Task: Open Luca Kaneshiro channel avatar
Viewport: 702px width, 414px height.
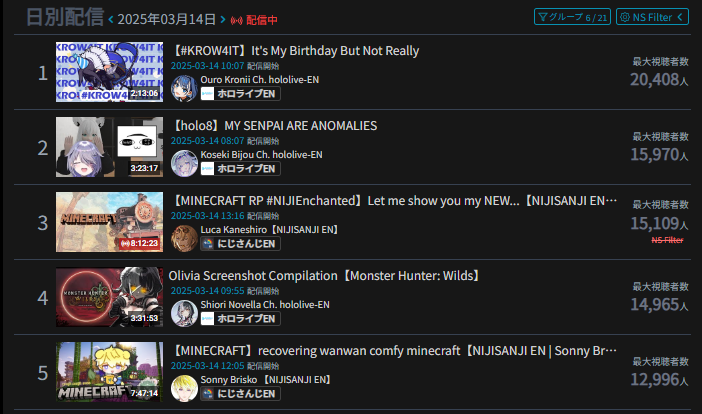Action: click(x=184, y=238)
